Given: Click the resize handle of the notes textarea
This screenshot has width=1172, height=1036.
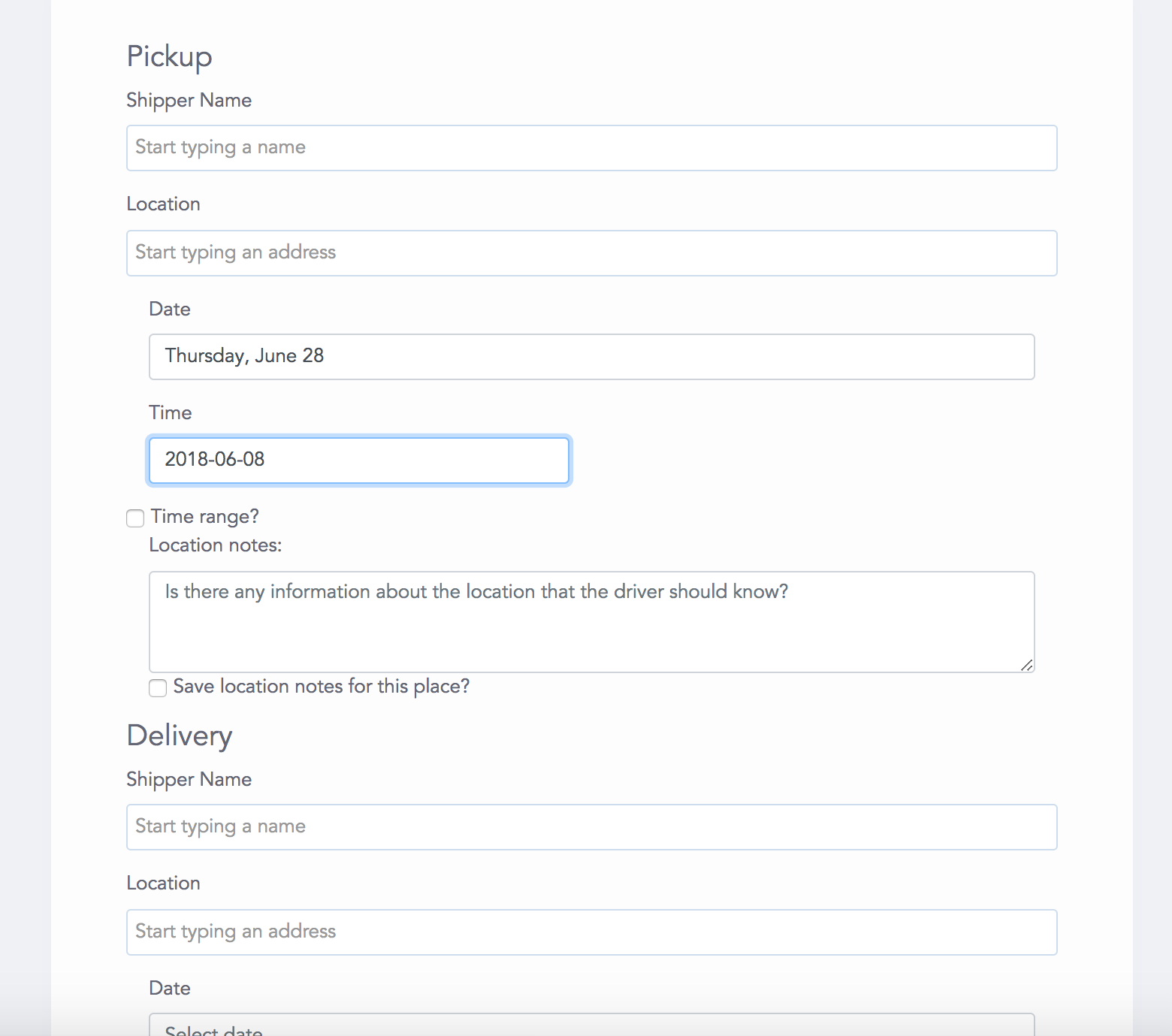Looking at the screenshot, I should pos(1026,665).
